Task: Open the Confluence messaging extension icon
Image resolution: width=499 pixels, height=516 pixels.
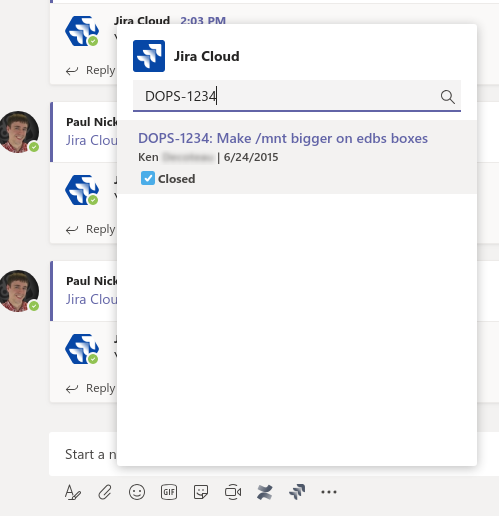Action: (x=265, y=492)
